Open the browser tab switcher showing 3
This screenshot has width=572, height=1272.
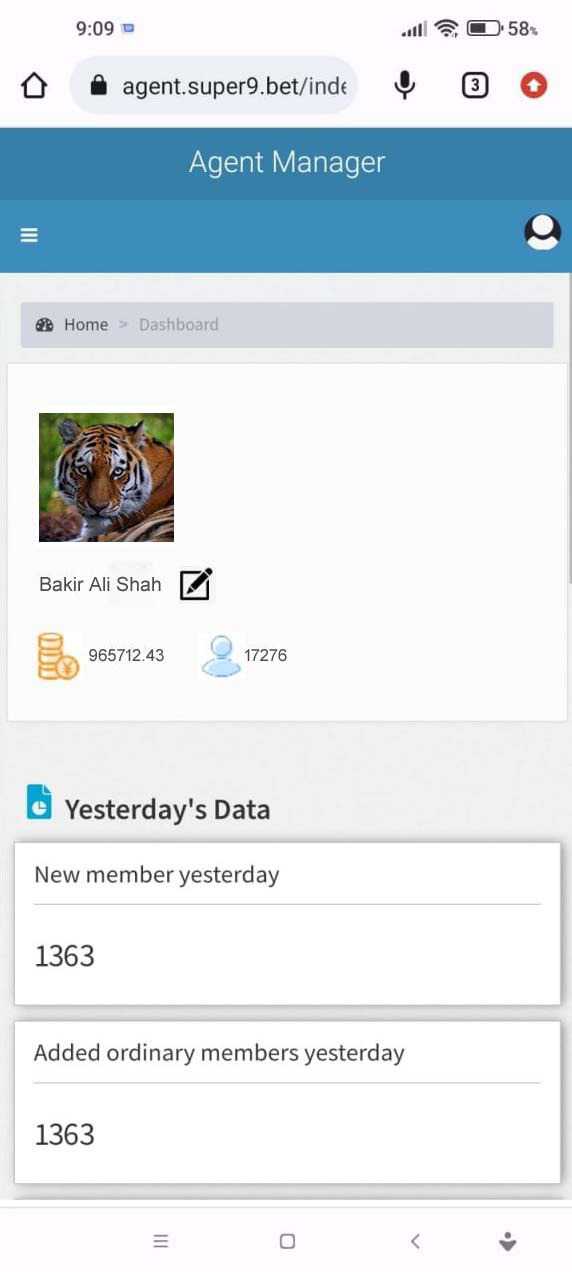coord(475,86)
